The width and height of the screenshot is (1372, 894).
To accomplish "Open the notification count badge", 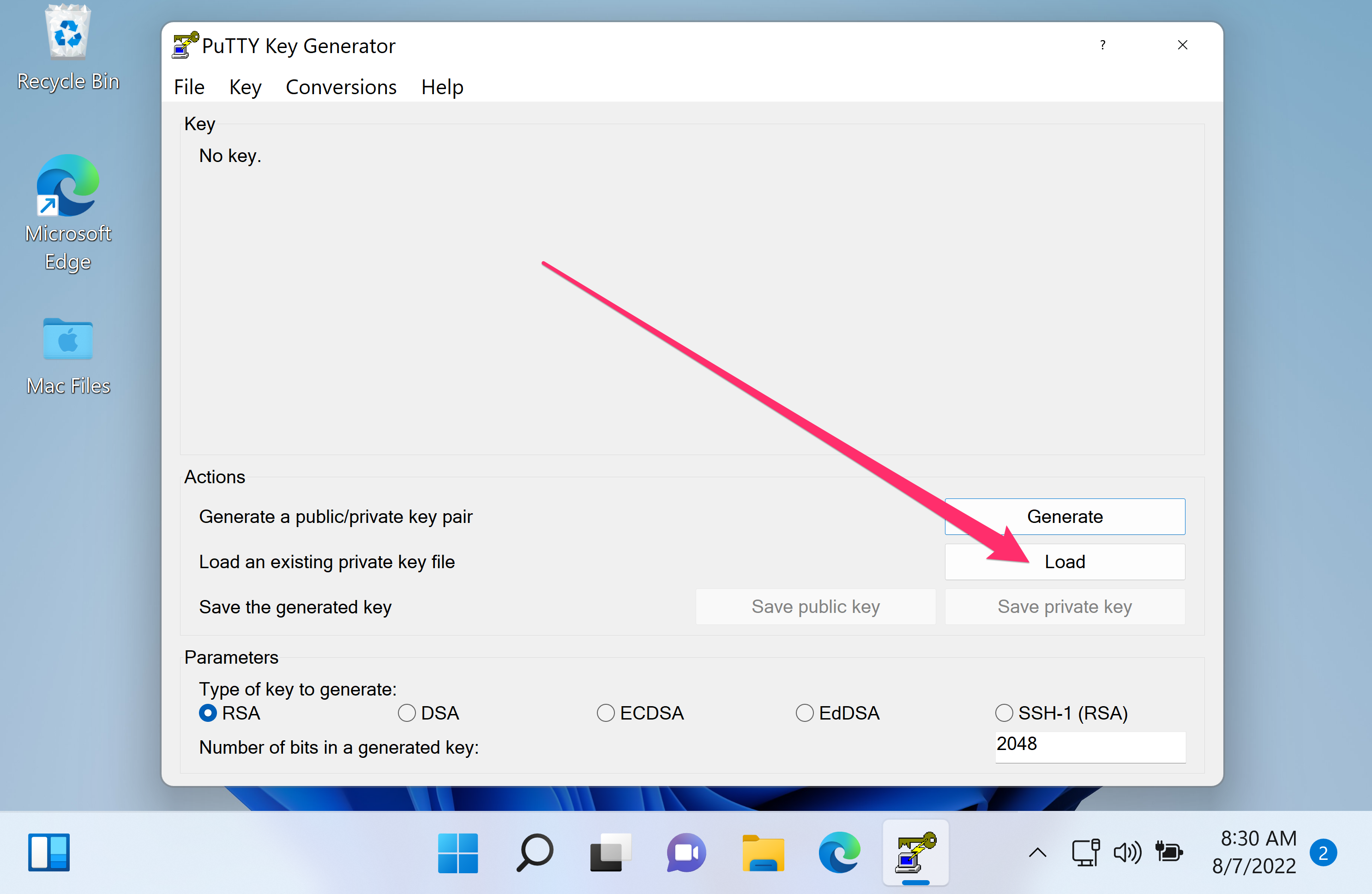I will pos(1323,852).
